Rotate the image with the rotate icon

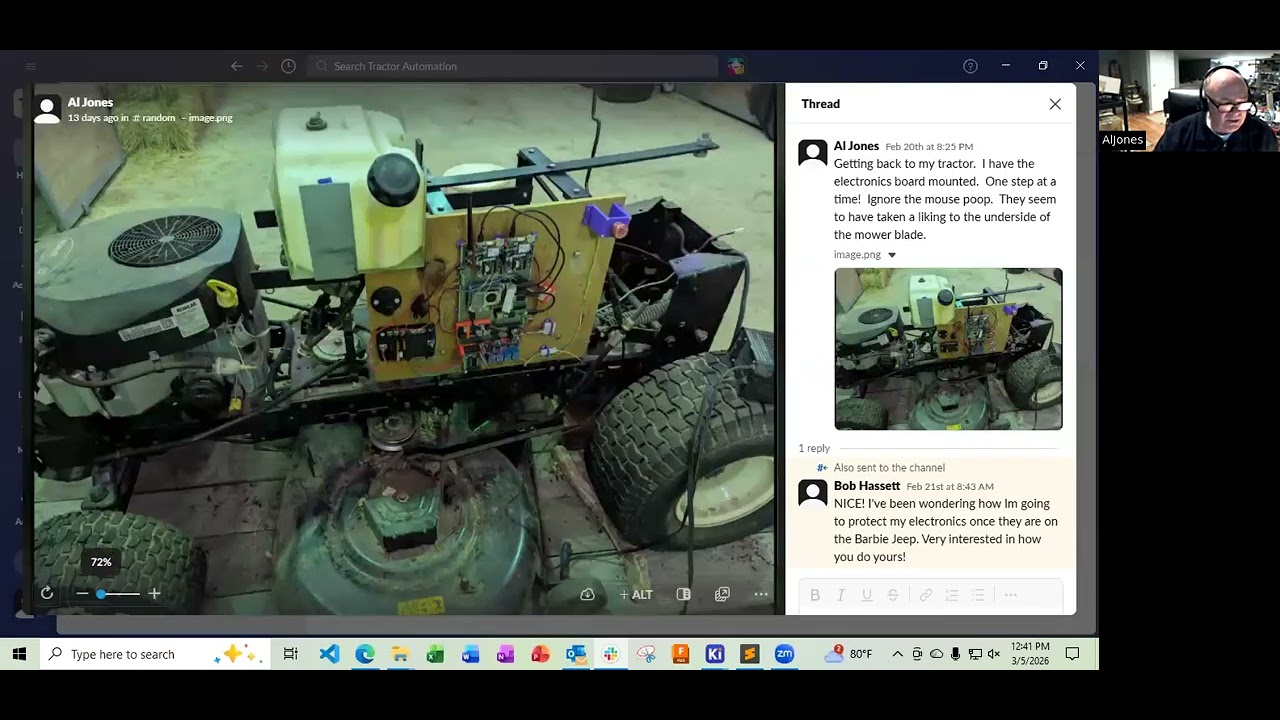[x=47, y=593]
